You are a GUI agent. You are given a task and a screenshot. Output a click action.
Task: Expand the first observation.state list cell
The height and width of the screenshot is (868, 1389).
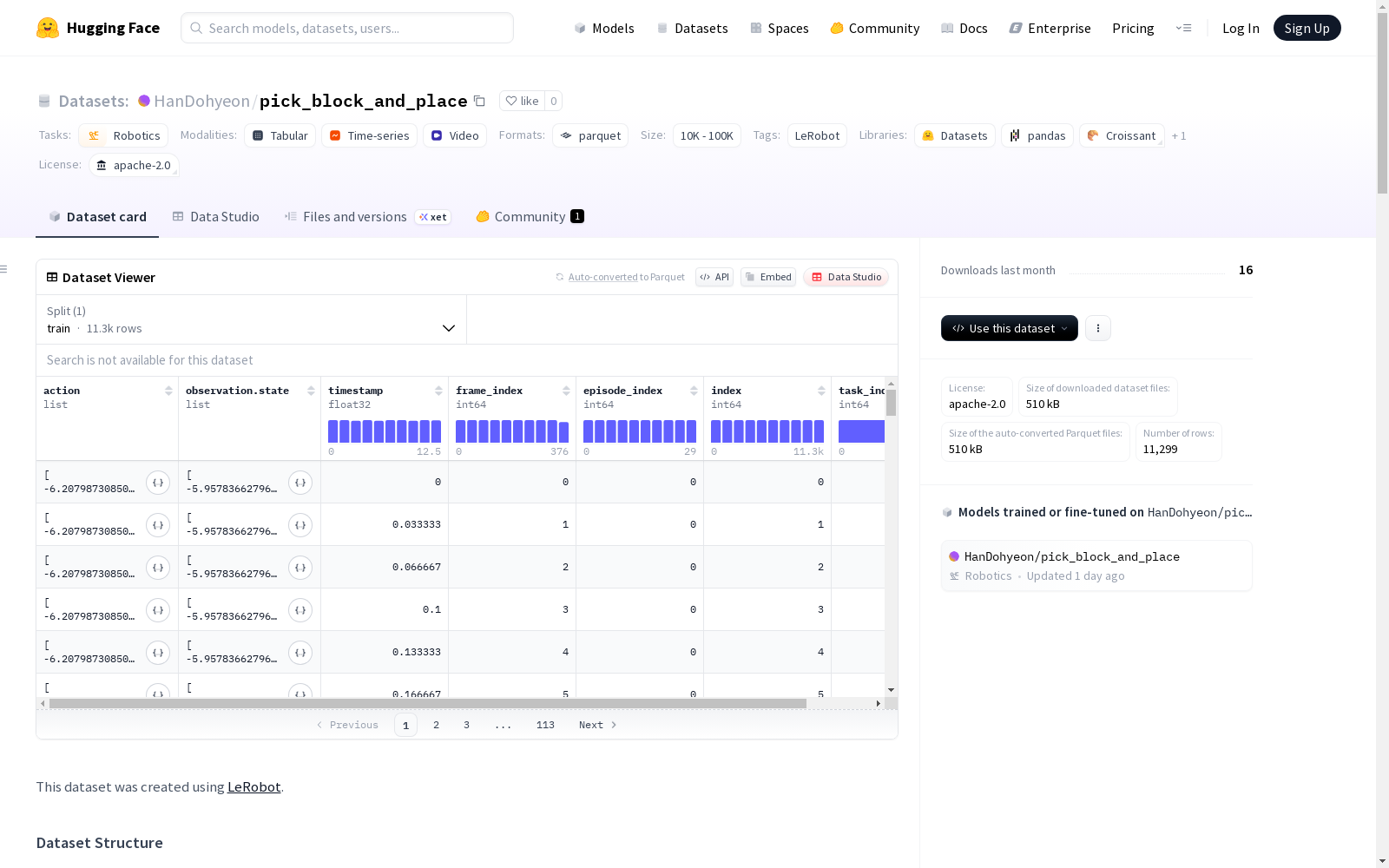[x=300, y=483]
